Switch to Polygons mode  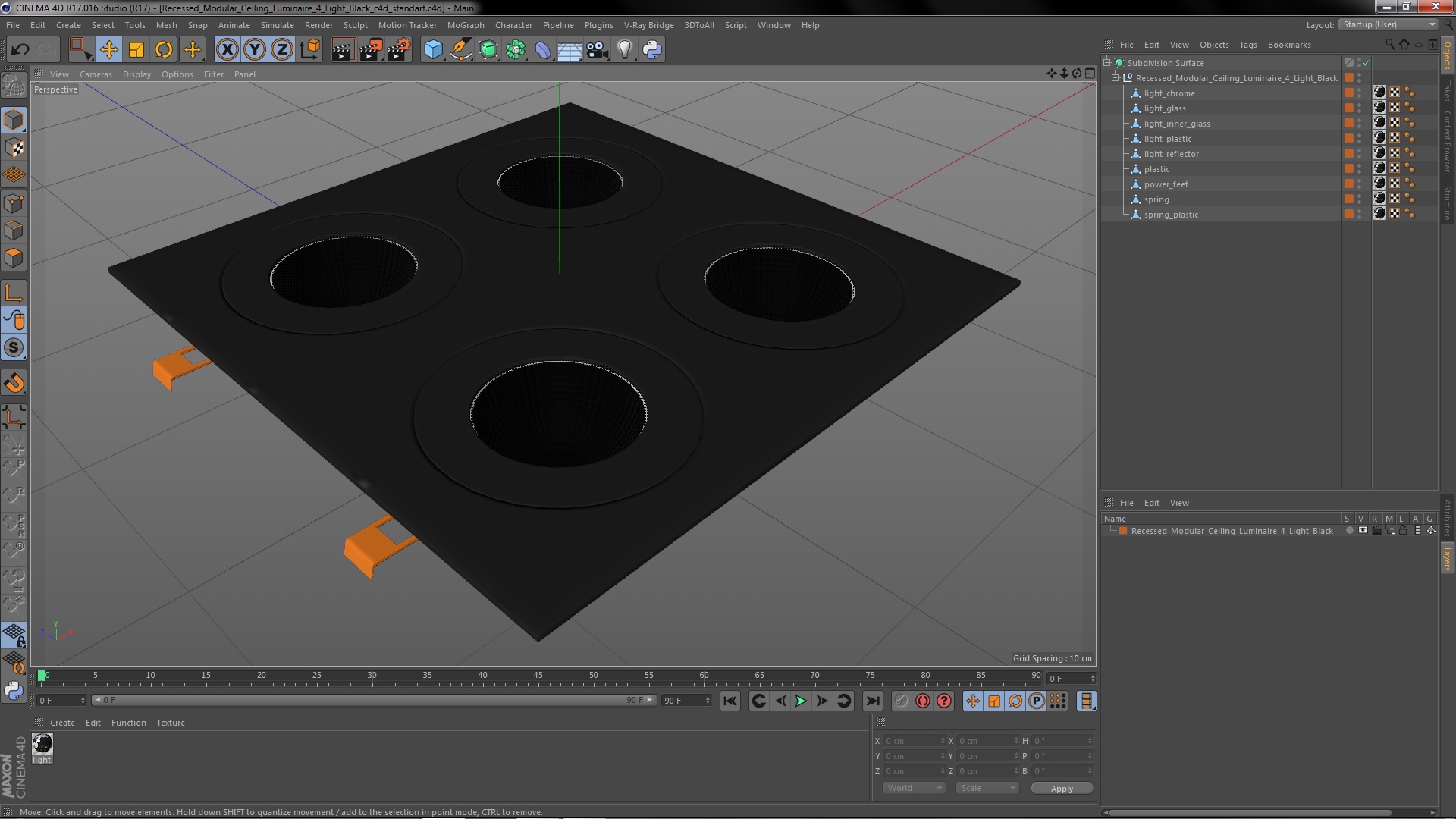click(x=14, y=258)
